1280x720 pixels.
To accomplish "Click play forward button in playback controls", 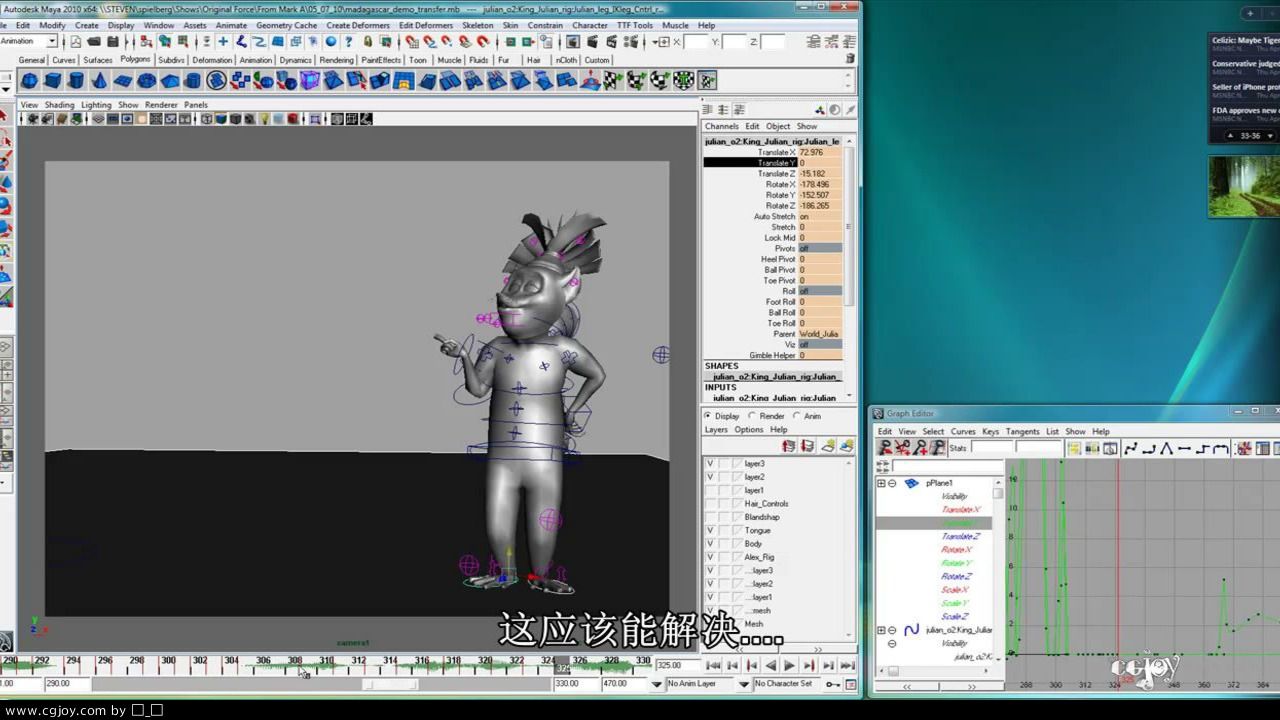I will pos(789,665).
